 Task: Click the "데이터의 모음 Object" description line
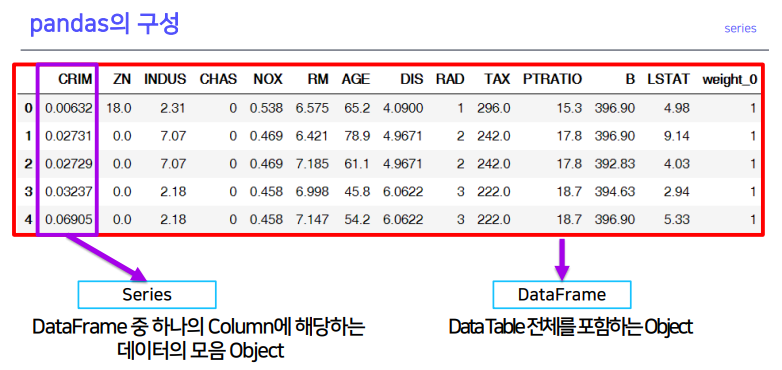click(200, 352)
